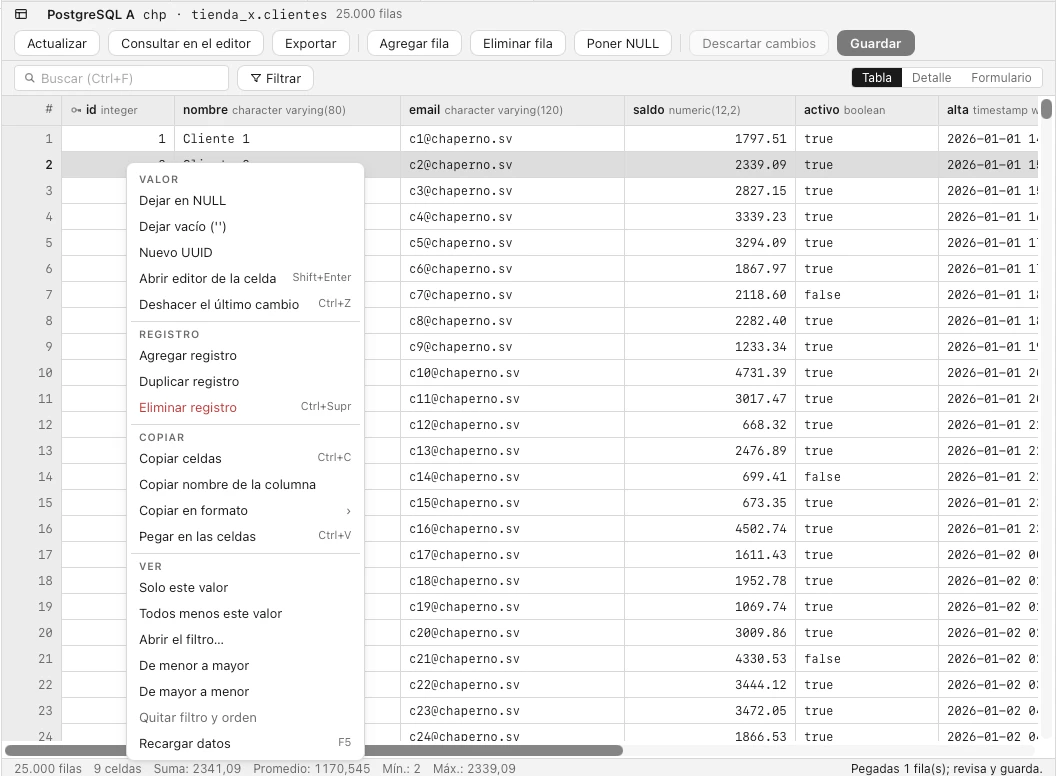Screen dimensions: 1056x776
Task: Select Deshacer el último cambio
Action: click(x=245, y=304)
